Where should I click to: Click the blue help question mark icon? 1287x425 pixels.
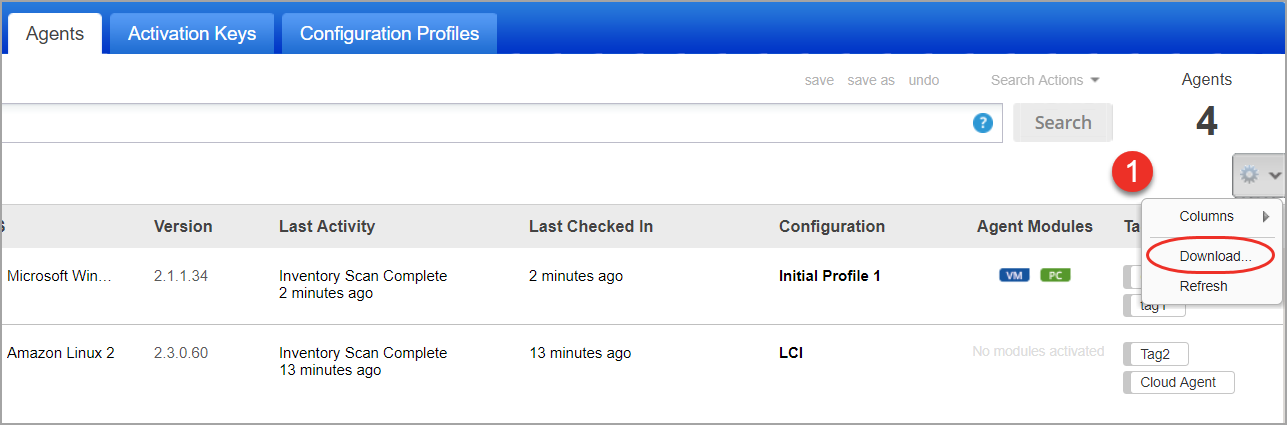click(983, 123)
